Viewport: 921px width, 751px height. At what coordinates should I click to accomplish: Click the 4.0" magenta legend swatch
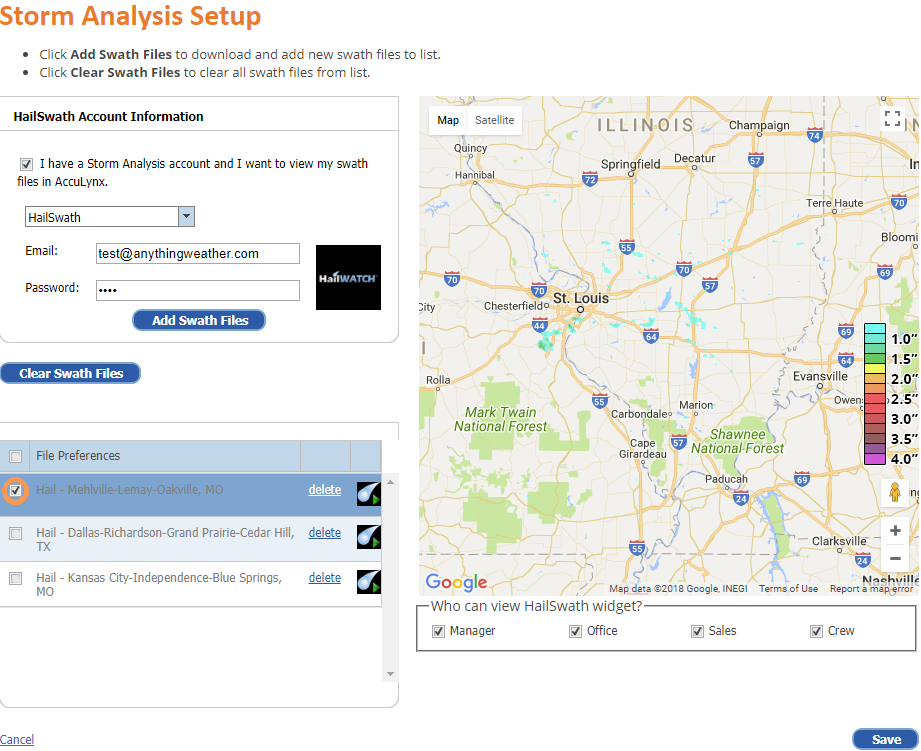tap(875, 459)
